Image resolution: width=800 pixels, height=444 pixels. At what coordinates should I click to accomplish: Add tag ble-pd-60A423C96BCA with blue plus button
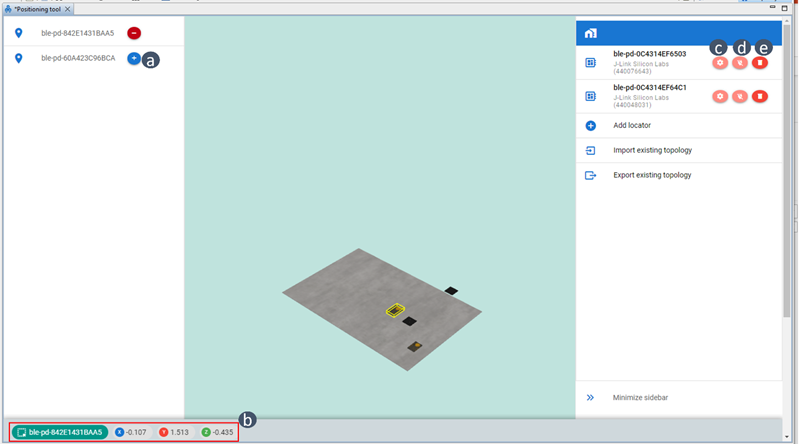134,58
